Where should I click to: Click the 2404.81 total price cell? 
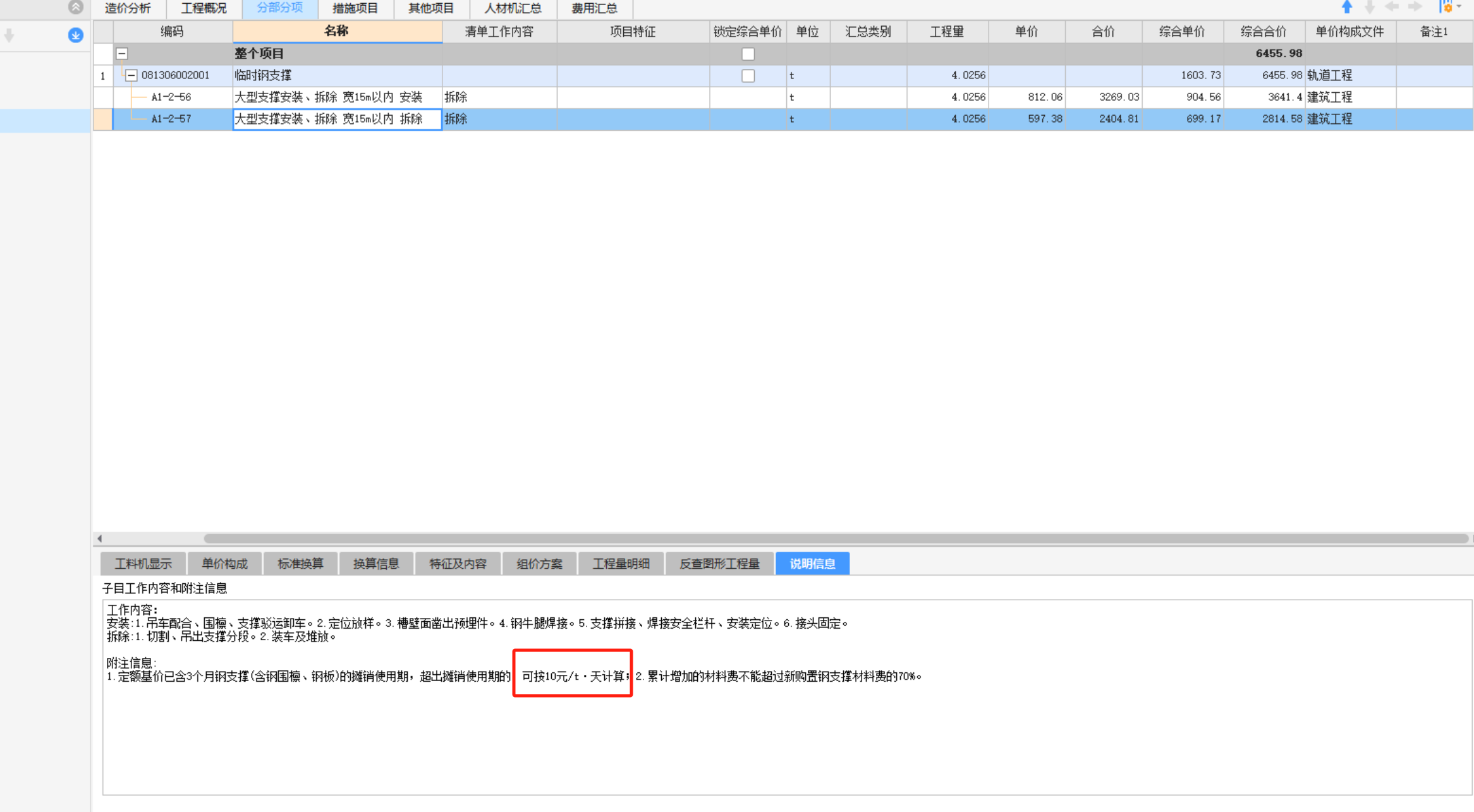click(x=1104, y=119)
